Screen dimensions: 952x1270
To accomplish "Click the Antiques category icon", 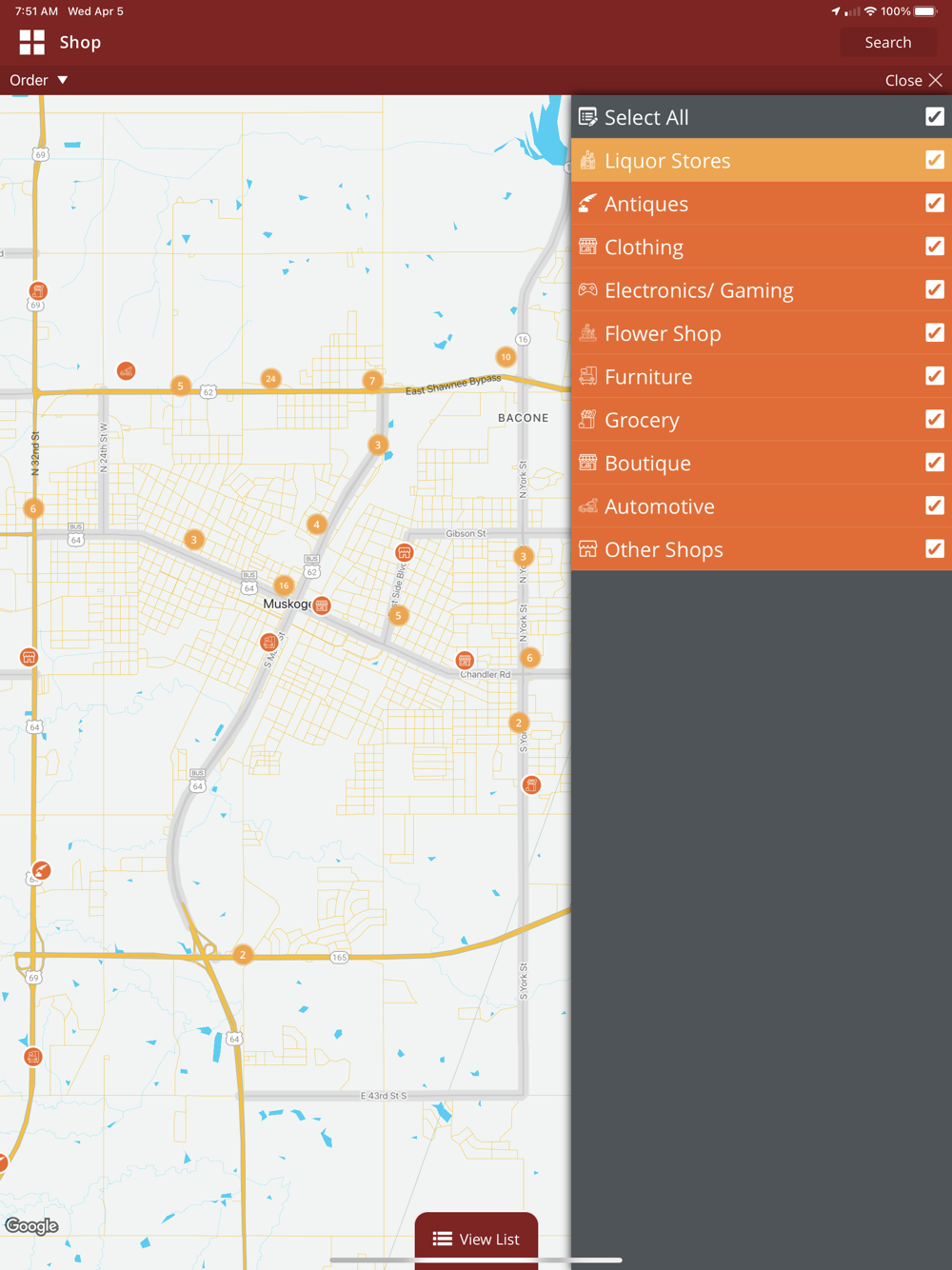I will coord(588,203).
